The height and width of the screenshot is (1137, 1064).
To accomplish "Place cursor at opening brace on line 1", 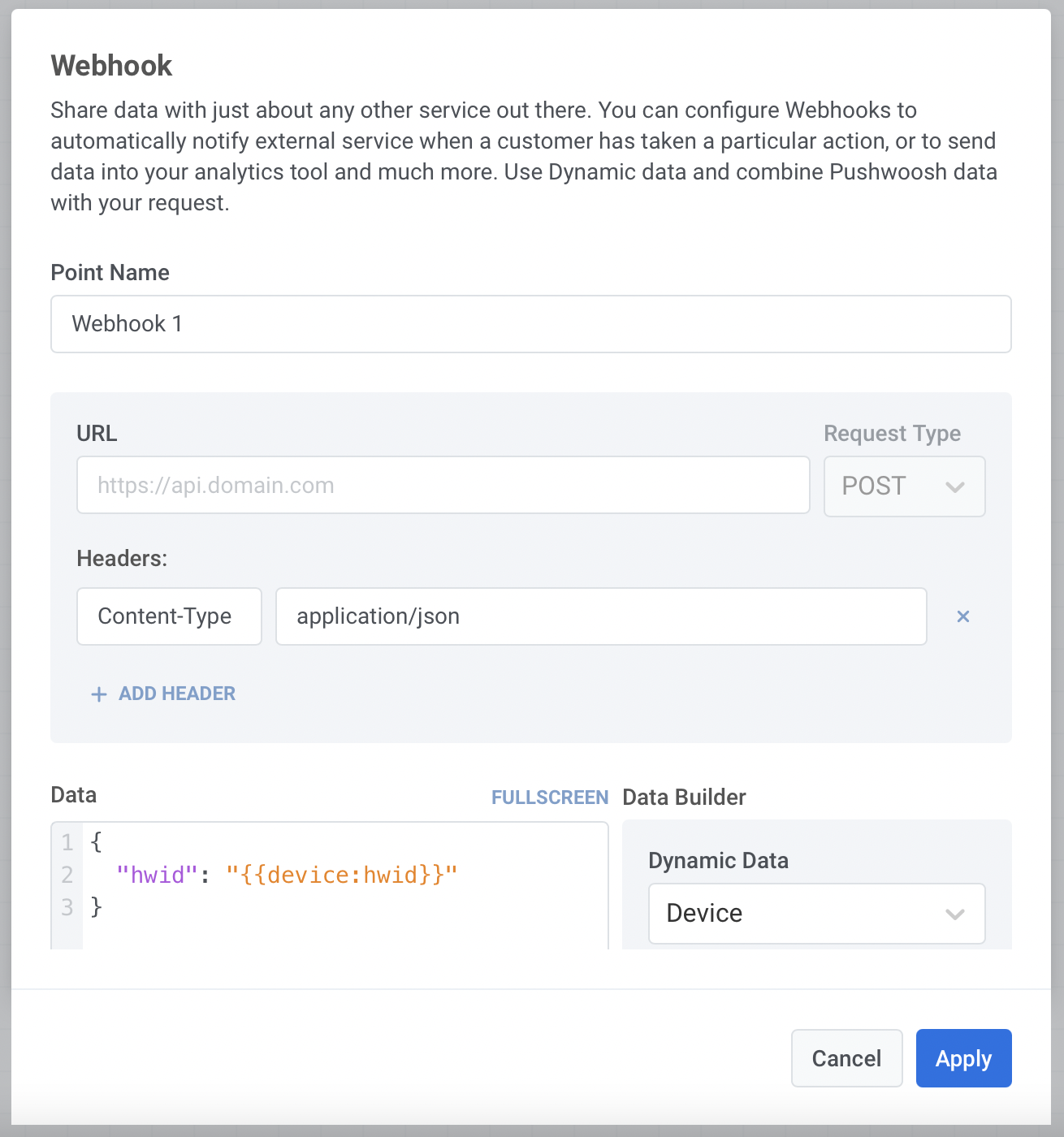I will point(97,842).
